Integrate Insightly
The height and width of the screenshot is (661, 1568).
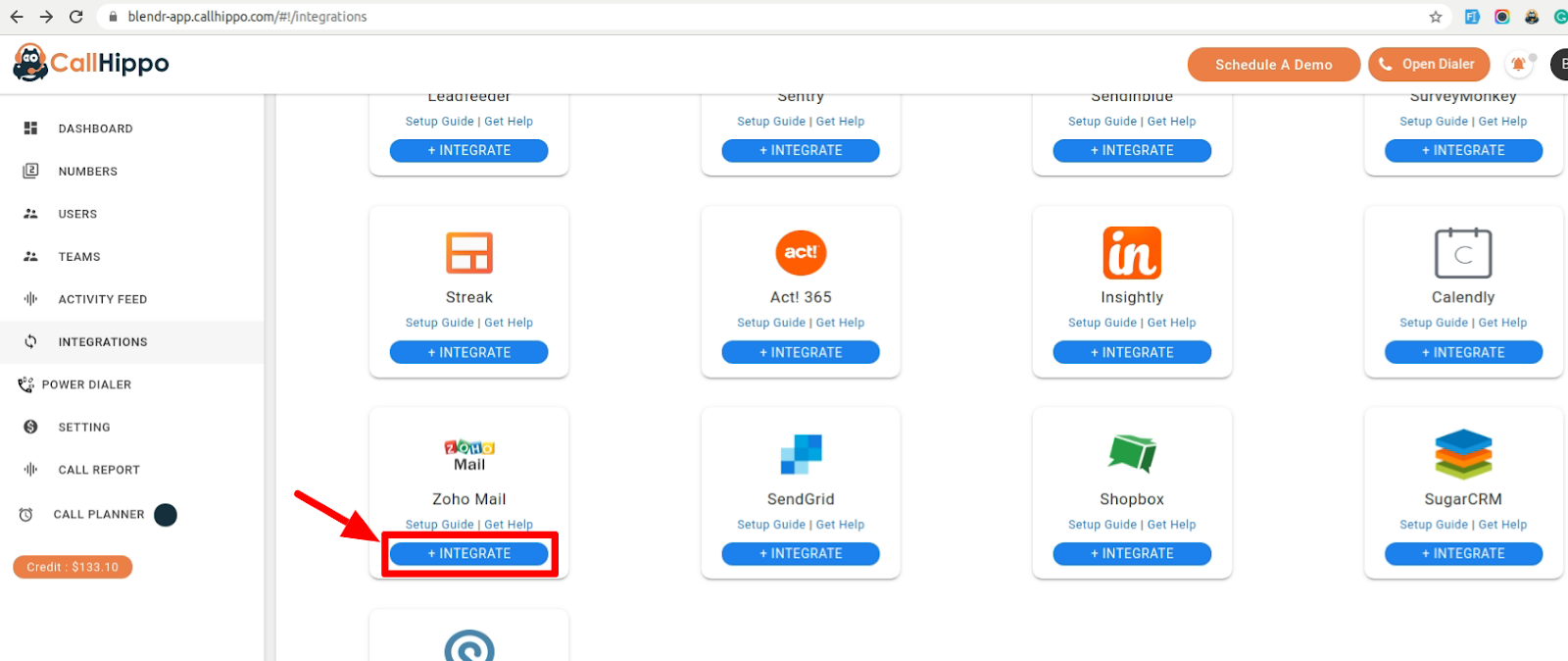(x=1132, y=352)
